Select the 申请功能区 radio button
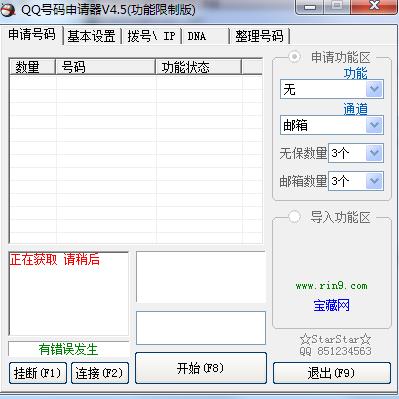The height and width of the screenshot is (399, 399). tap(294, 57)
